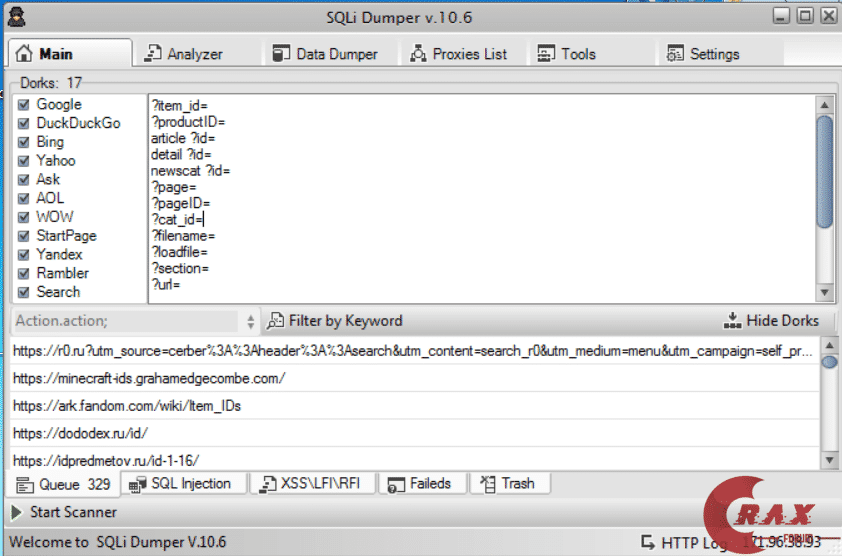Viewport: 842px width, 556px height.
Task: Toggle the Yahoo search engine checkbox
Action: point(23,161)
